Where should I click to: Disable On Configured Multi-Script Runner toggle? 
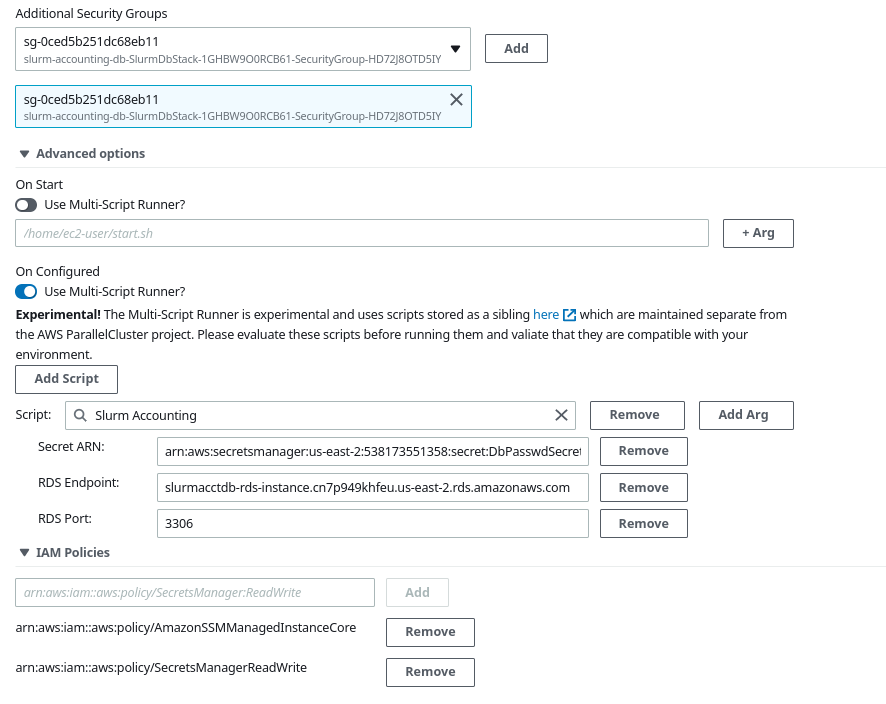click(x=26, y=292)
